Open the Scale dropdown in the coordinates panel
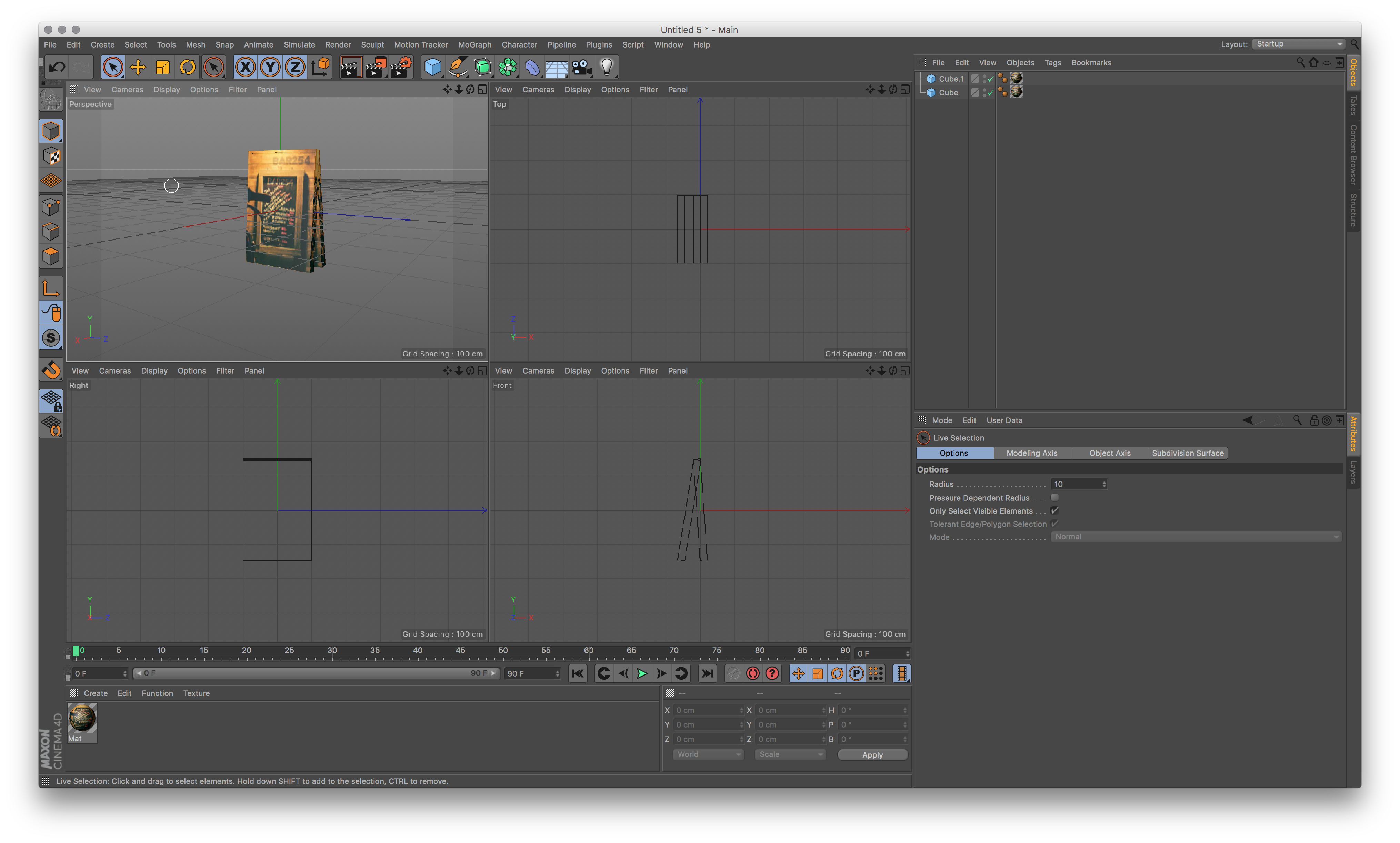Screen dimensions: 1400x843 click(x=790, y=754)
